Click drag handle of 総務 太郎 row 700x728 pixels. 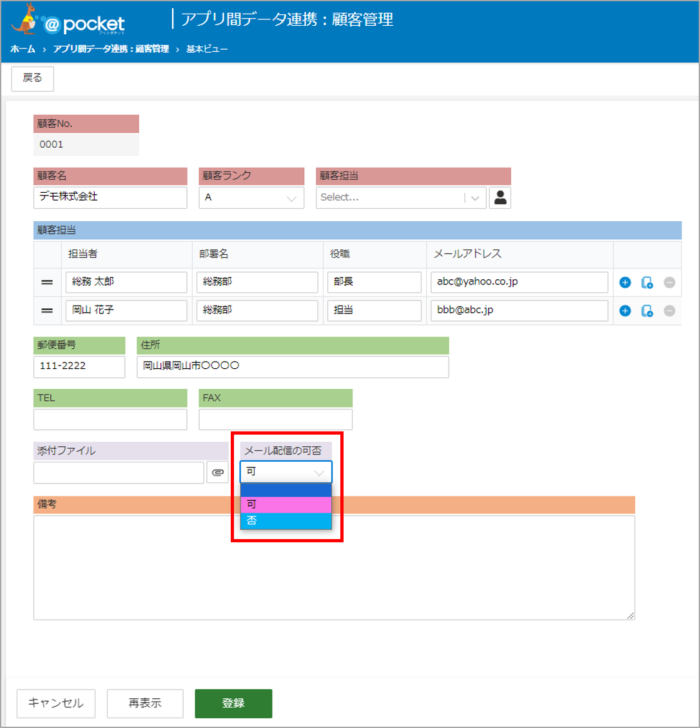[x=47, y=282]
